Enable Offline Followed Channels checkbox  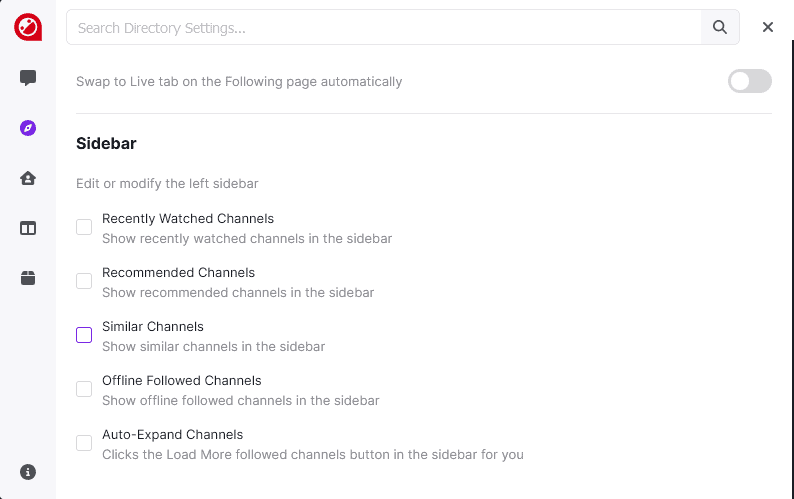coord(84,389)
